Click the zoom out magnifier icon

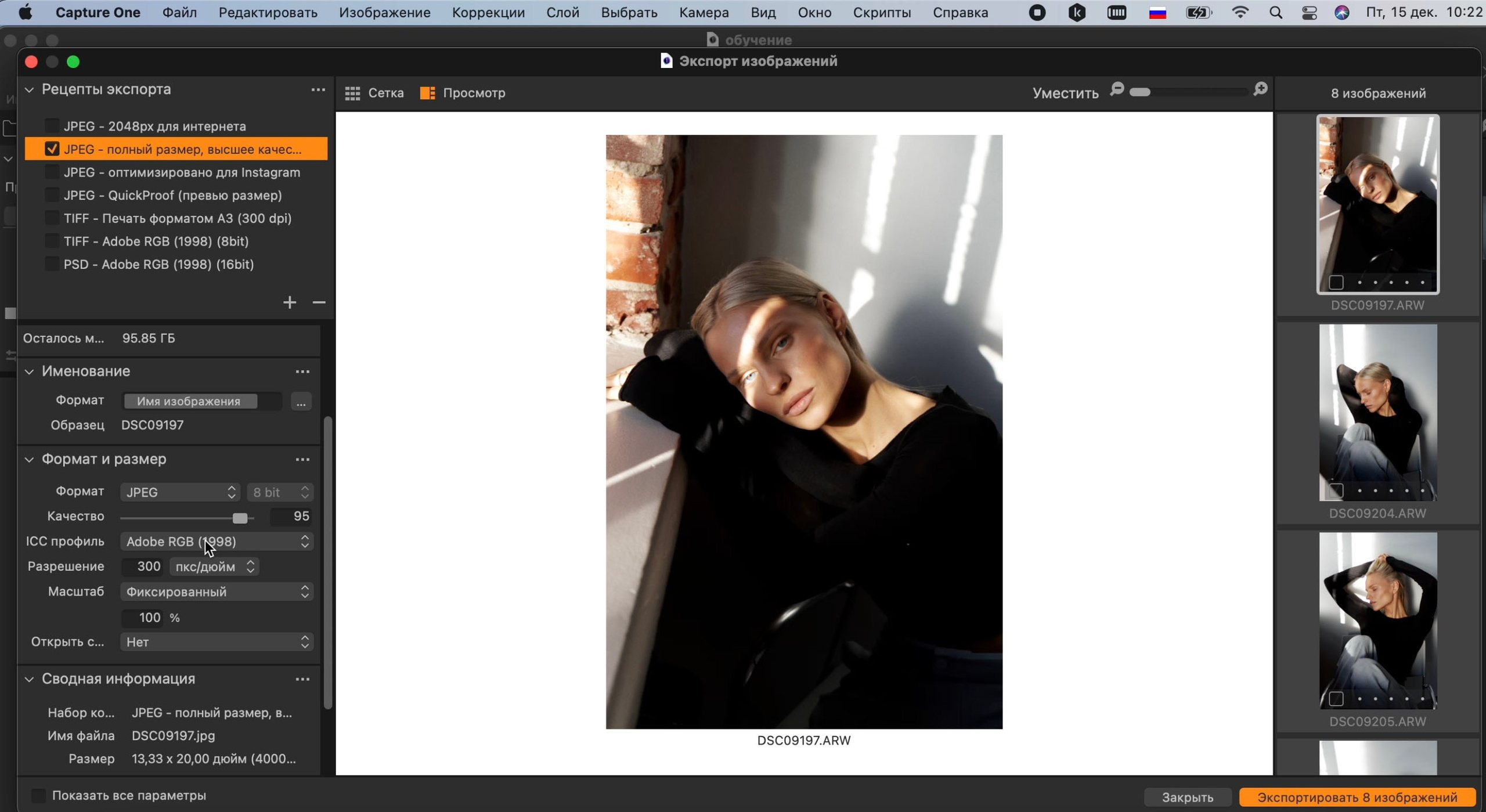[1116, 90]
